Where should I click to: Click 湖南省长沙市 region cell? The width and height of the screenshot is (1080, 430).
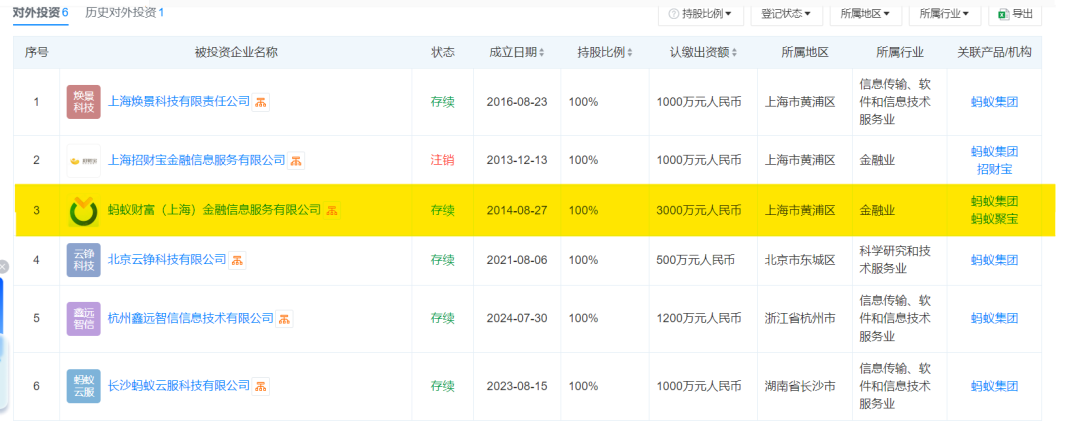pyautogui.click(x=800, y=386)
